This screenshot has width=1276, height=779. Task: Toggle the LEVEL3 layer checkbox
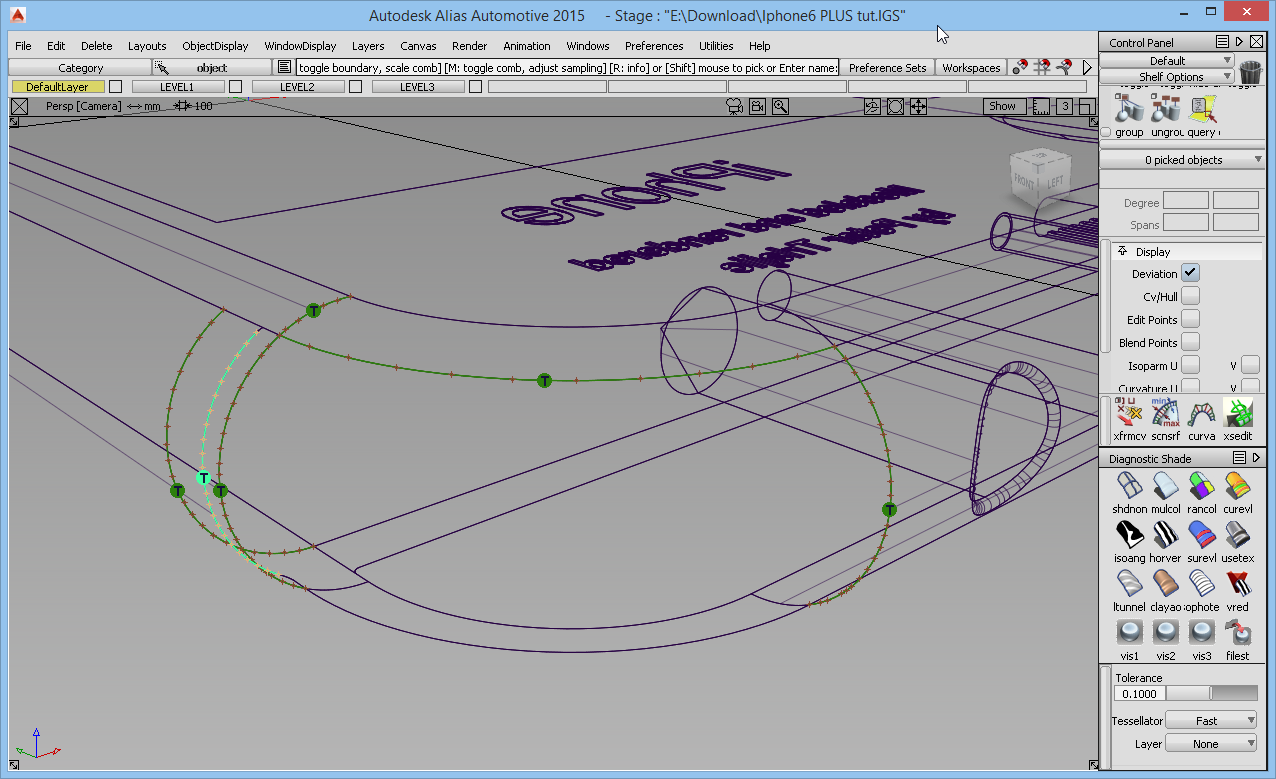[x=475, y=87]
